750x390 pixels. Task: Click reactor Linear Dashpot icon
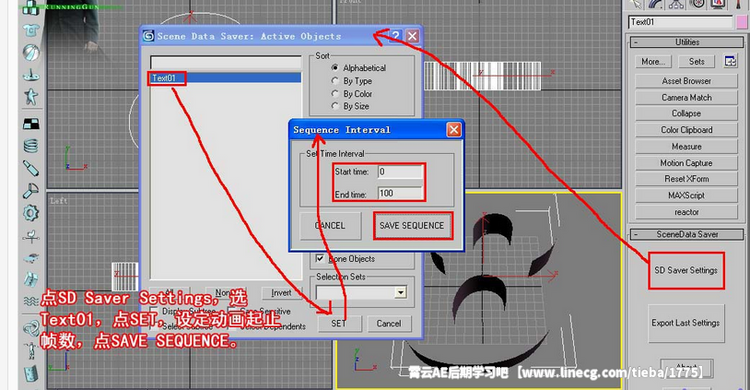31,168
